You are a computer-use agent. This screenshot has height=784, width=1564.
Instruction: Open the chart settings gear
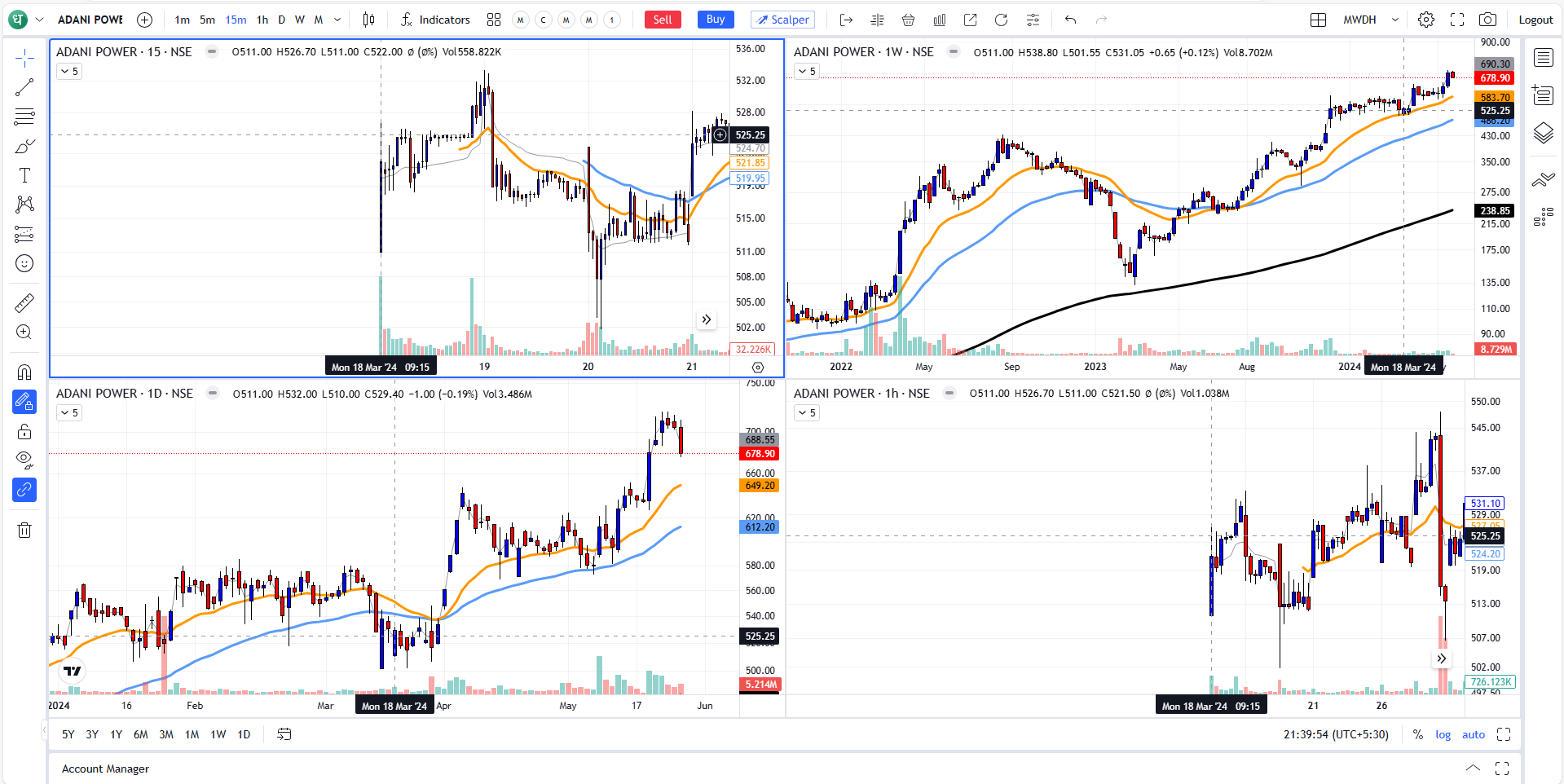tap(1425, 20)
